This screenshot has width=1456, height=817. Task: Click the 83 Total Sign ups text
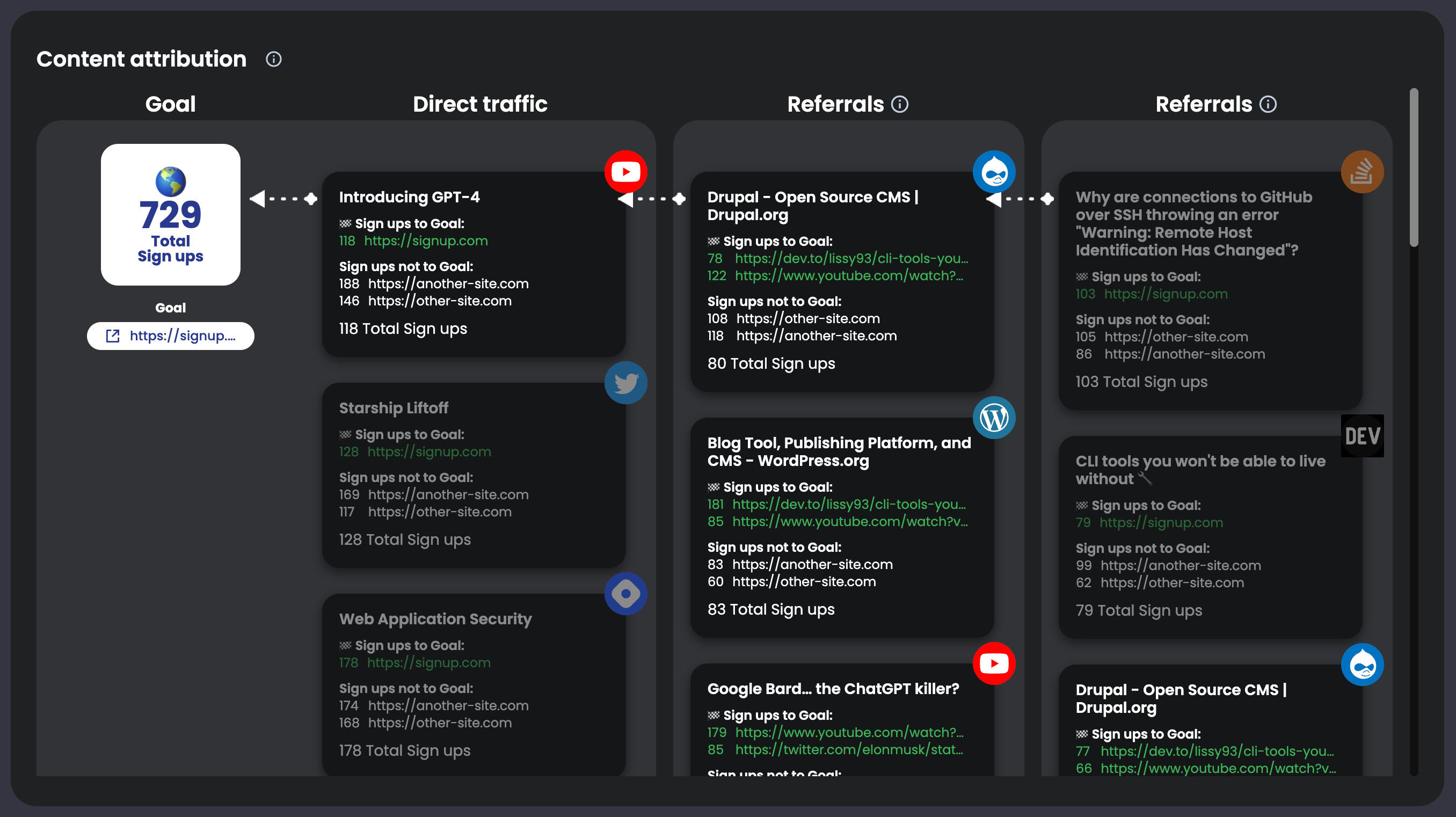[x=771, y=610]
